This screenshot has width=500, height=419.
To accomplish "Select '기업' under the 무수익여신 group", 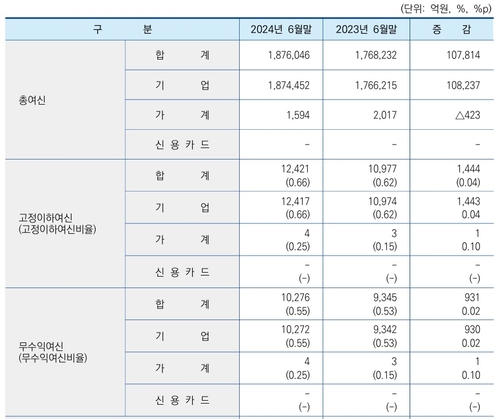I will coord(182,336).
